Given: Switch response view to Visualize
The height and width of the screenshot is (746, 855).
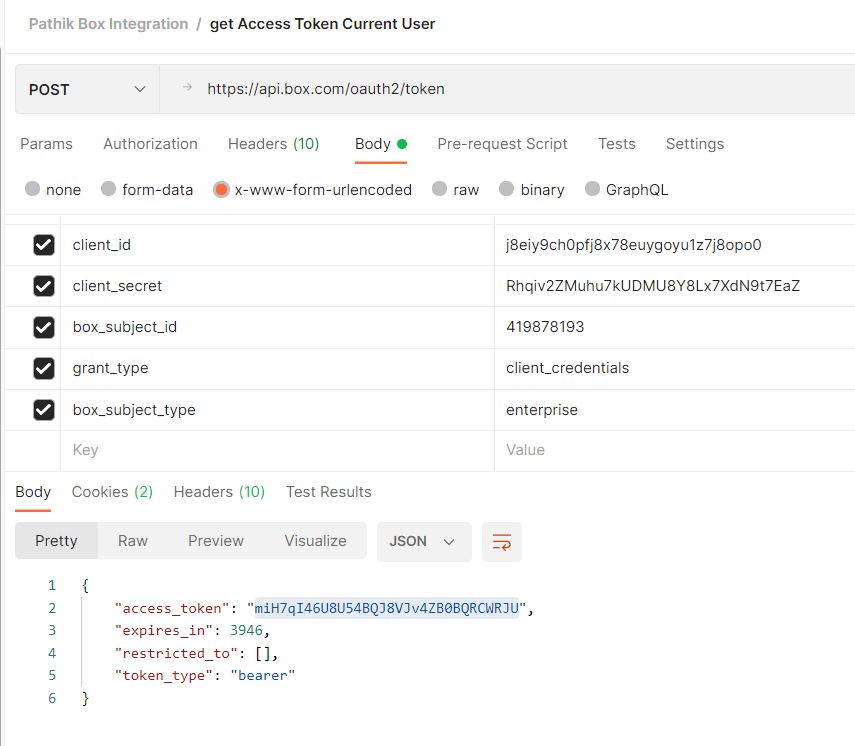Looking at the screenshot, I should (315, 541).
